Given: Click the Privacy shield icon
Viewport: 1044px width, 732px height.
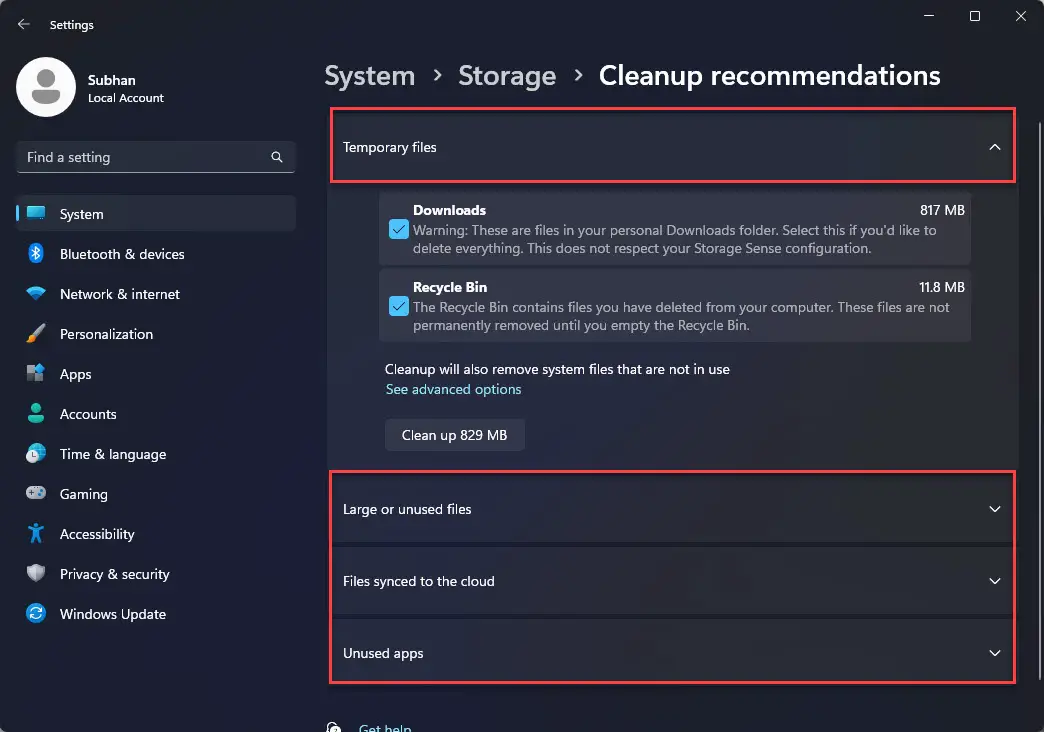Looking at the screenshot, I should [x=36, y=573].
